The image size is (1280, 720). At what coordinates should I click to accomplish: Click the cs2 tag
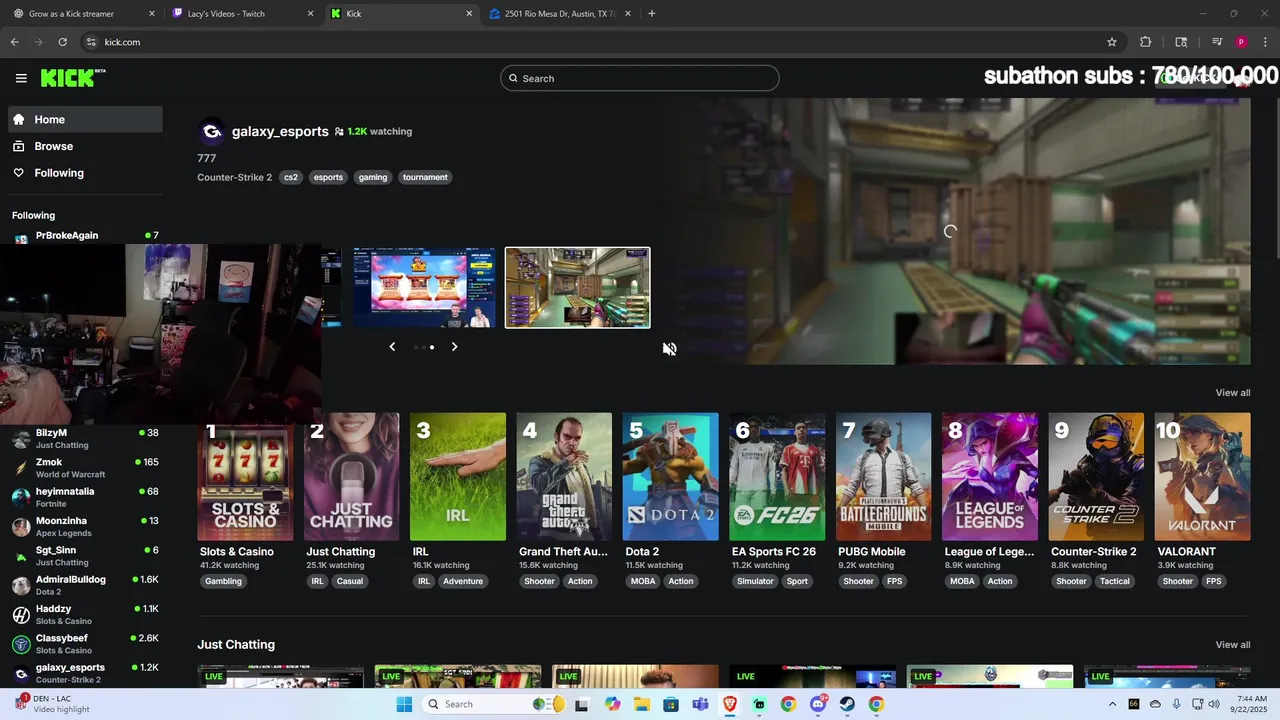click(291, 177)
